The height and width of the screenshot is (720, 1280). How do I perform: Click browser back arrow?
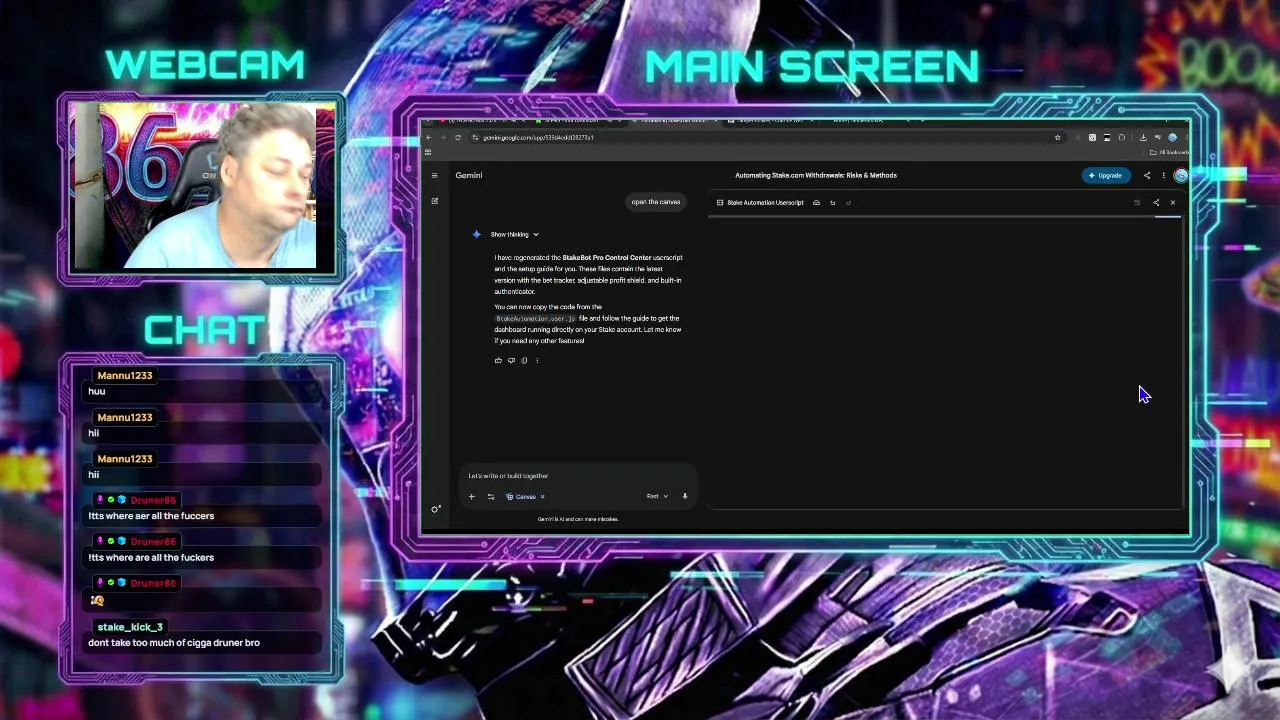click(x=428, y=137)
